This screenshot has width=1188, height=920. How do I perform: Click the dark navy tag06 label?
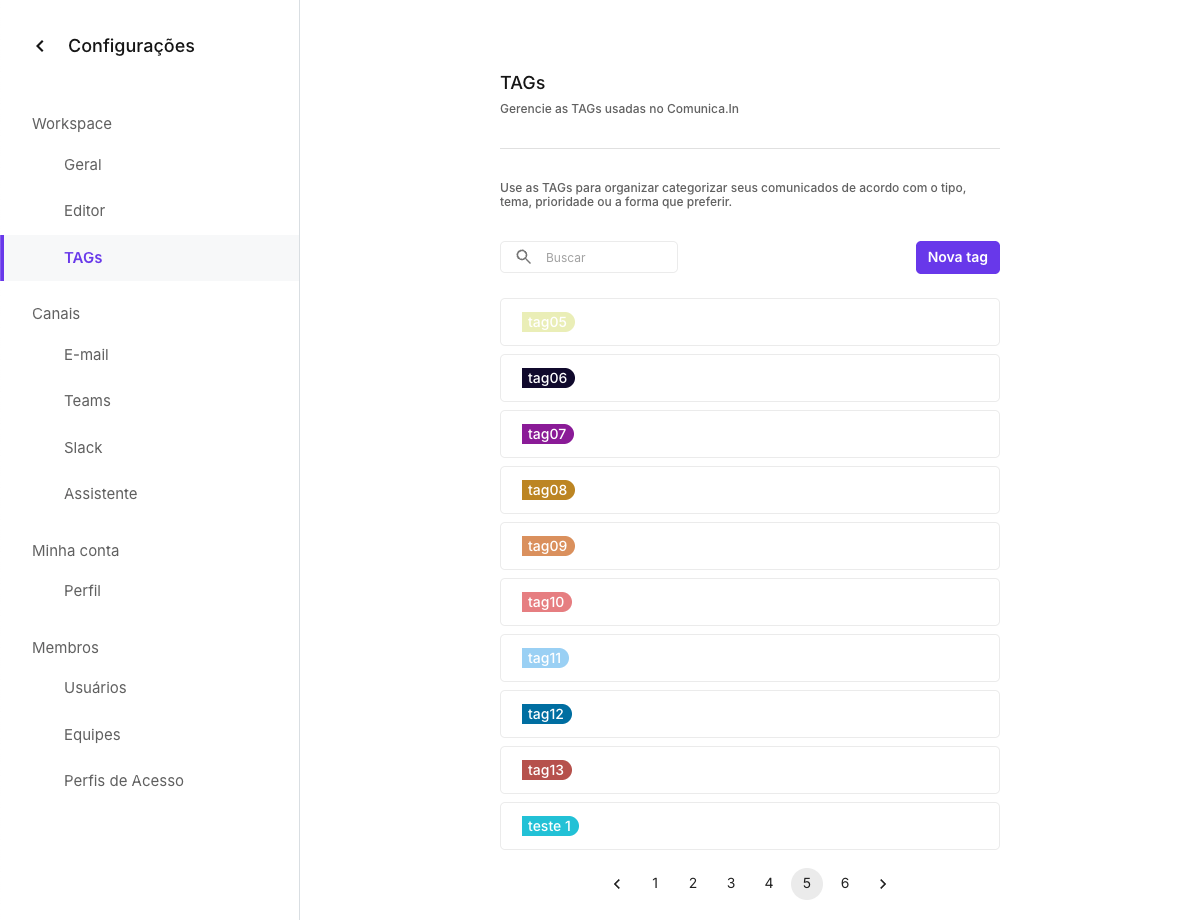(x=548, y=378)
